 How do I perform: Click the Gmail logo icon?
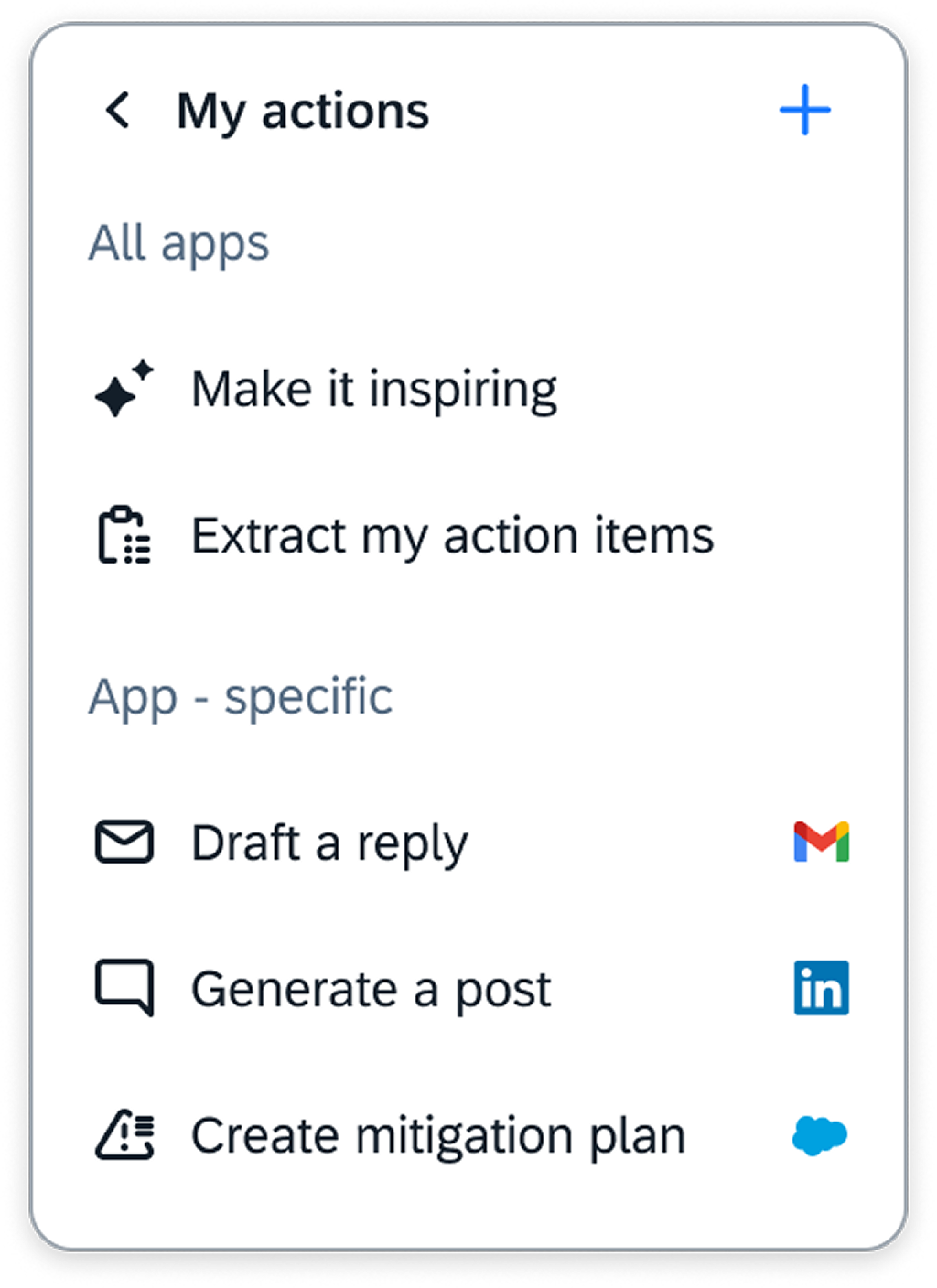(821, 843)
